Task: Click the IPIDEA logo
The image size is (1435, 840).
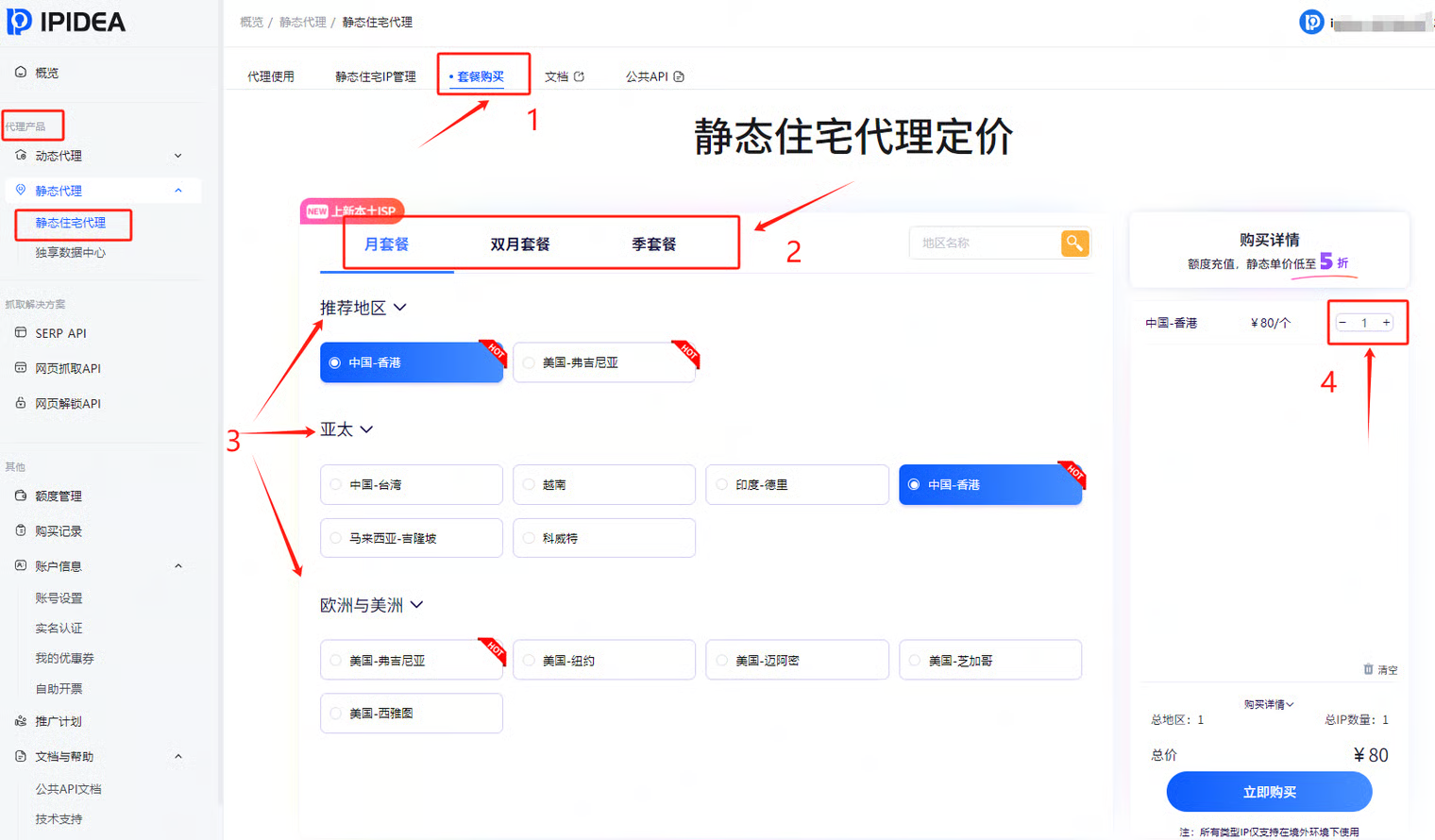Action: click(x=66, y=22)
